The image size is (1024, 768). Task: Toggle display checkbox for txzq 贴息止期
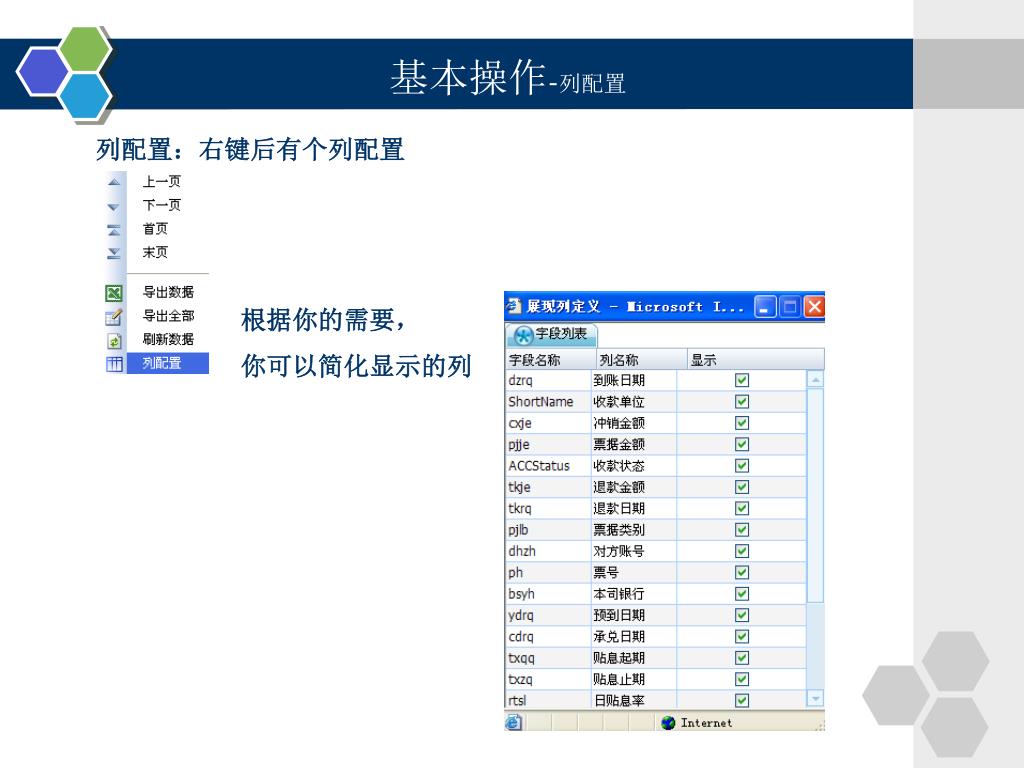pos(742,679)
